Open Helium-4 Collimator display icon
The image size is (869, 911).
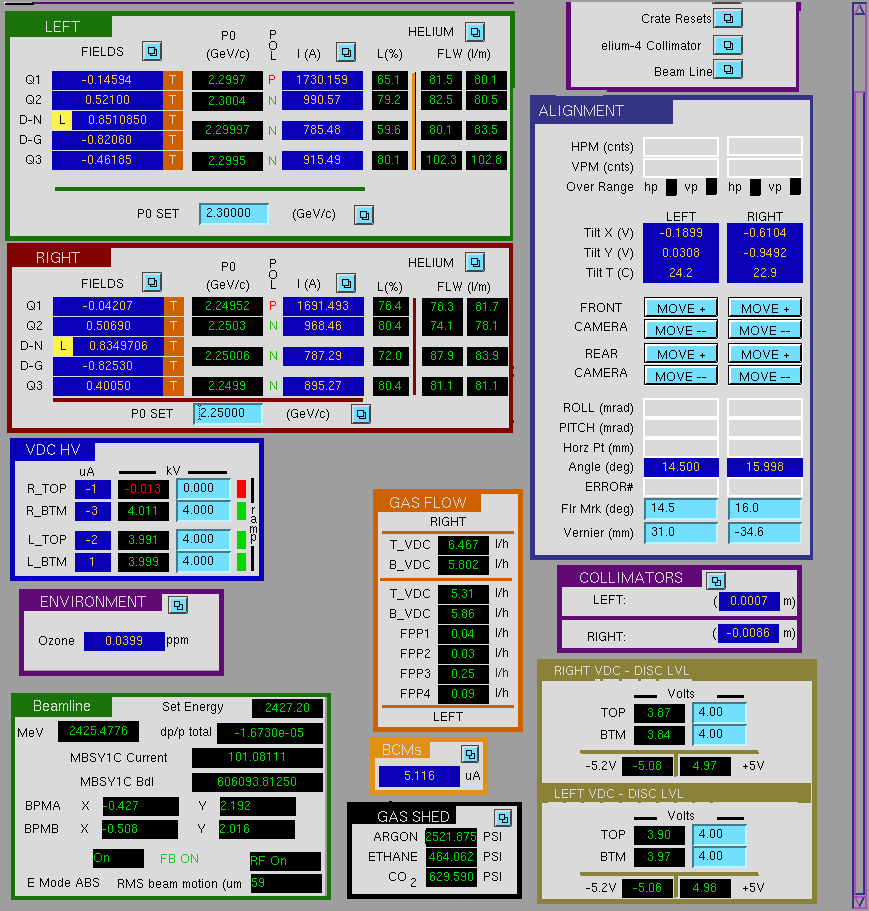click(728, 45)
